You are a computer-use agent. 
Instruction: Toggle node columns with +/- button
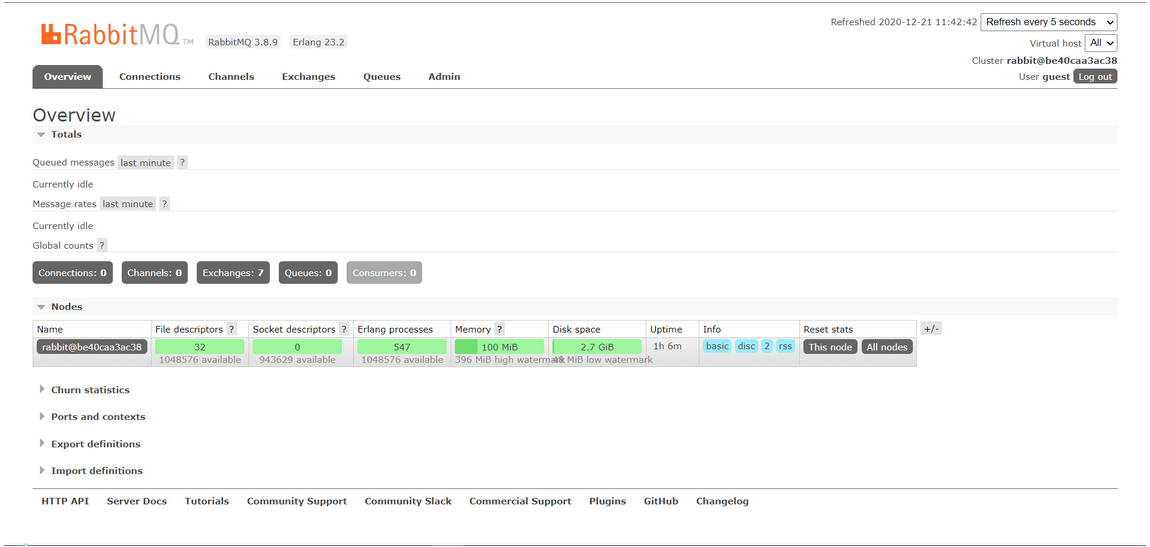931,329
